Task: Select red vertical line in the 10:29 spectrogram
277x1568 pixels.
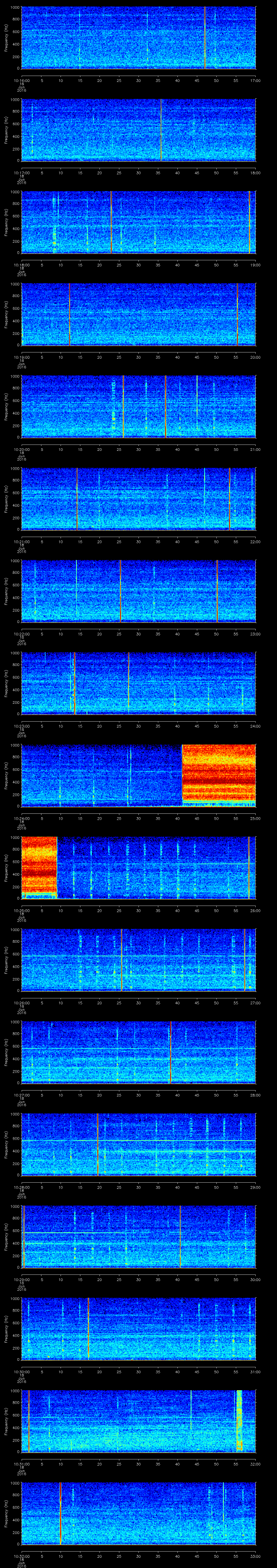Action: (x=181, y=1237)
